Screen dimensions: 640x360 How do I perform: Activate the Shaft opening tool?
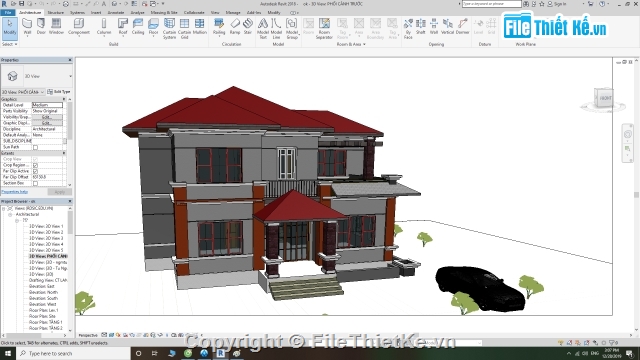421,27
